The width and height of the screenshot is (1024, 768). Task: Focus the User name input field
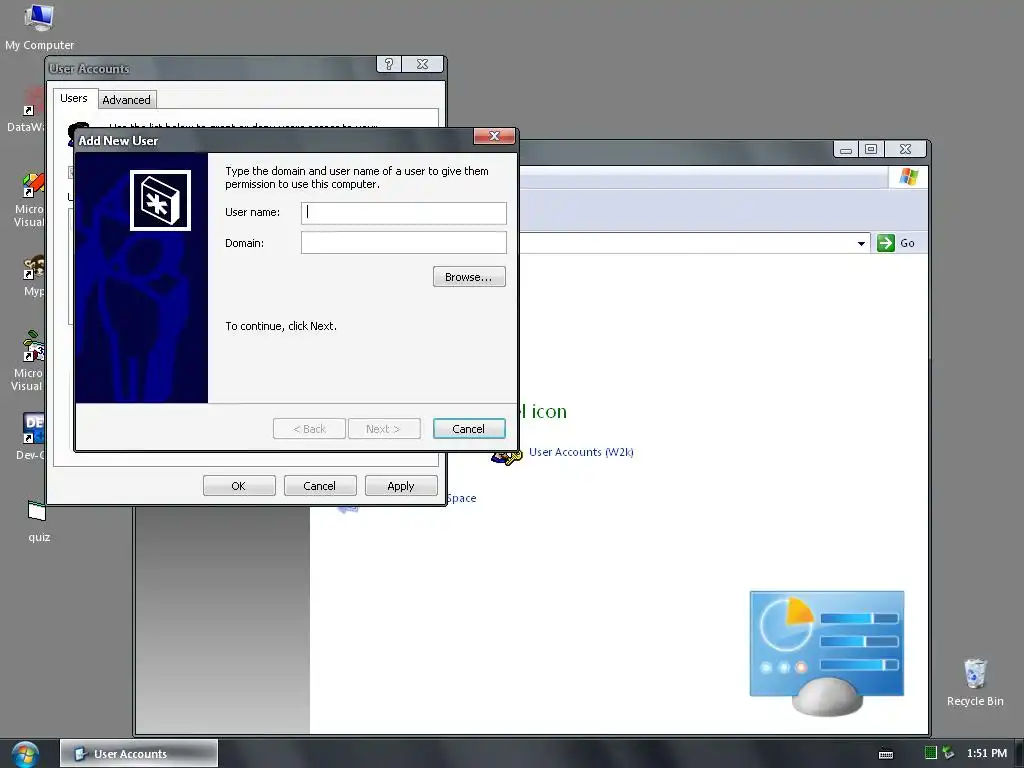(x=404, y=213)
